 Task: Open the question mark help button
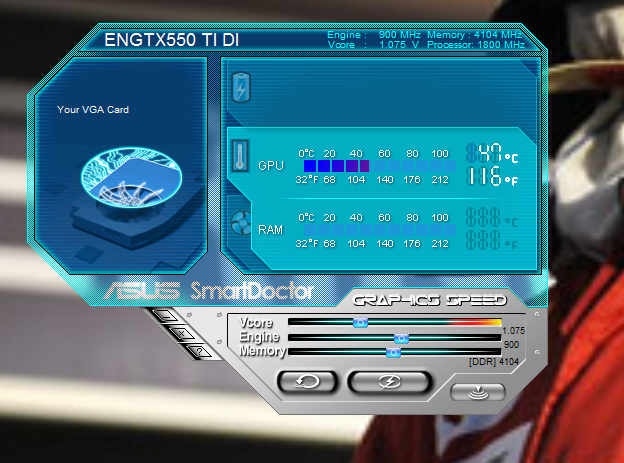199,351
